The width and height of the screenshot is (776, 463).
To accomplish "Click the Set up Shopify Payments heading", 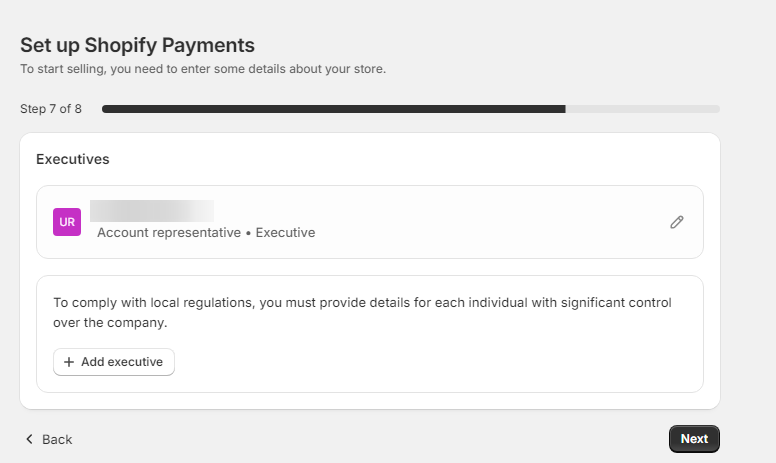I will pos(138,45).
